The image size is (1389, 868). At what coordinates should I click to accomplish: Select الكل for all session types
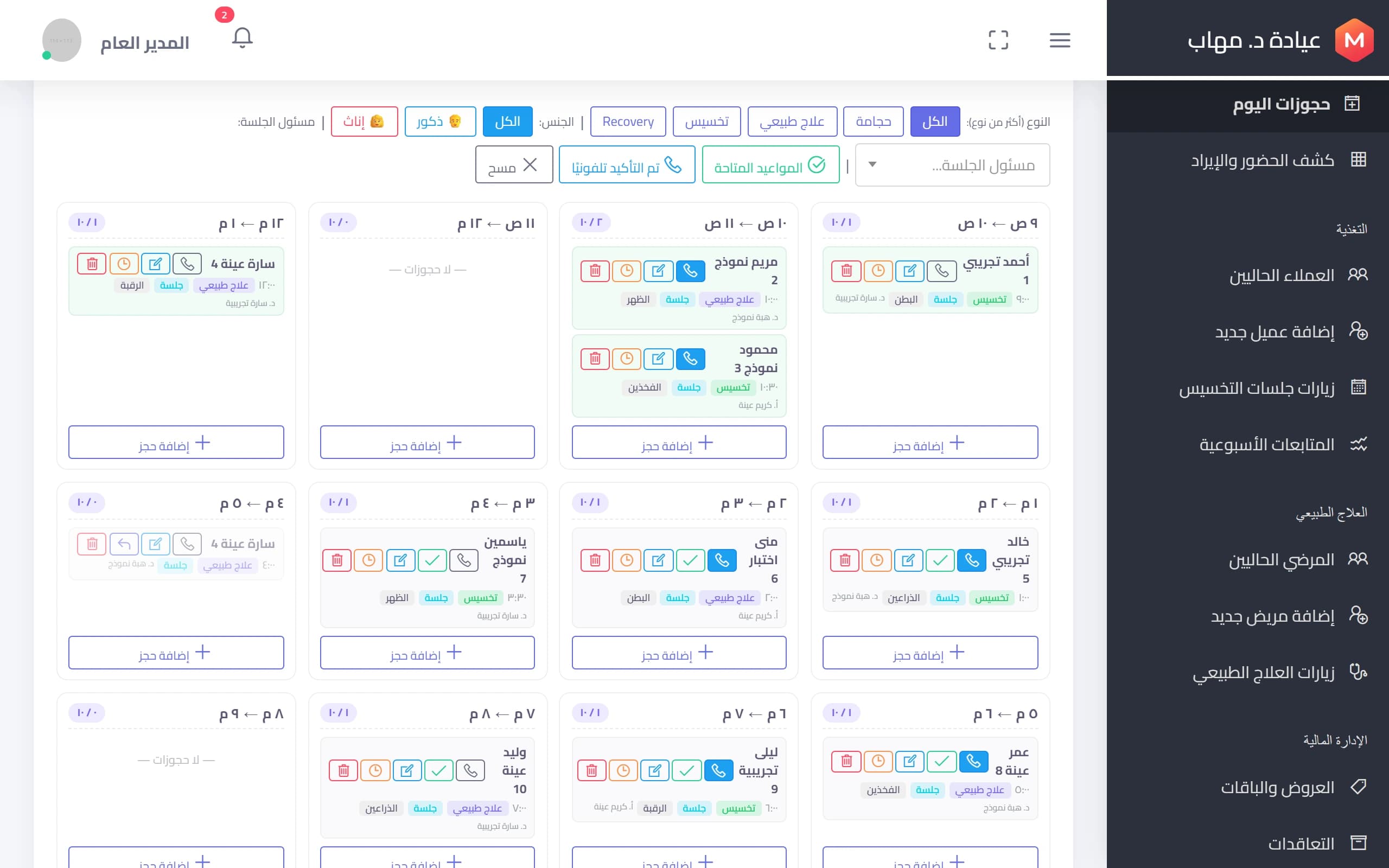pyautogui.click(x=935, y=122)
